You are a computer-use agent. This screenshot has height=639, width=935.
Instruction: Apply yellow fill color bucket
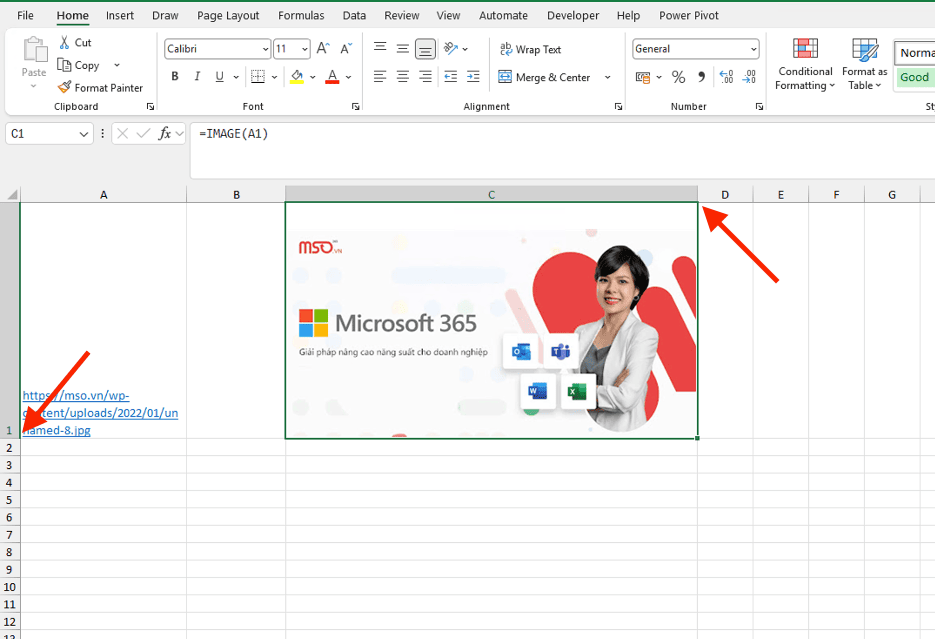[296, 76]
